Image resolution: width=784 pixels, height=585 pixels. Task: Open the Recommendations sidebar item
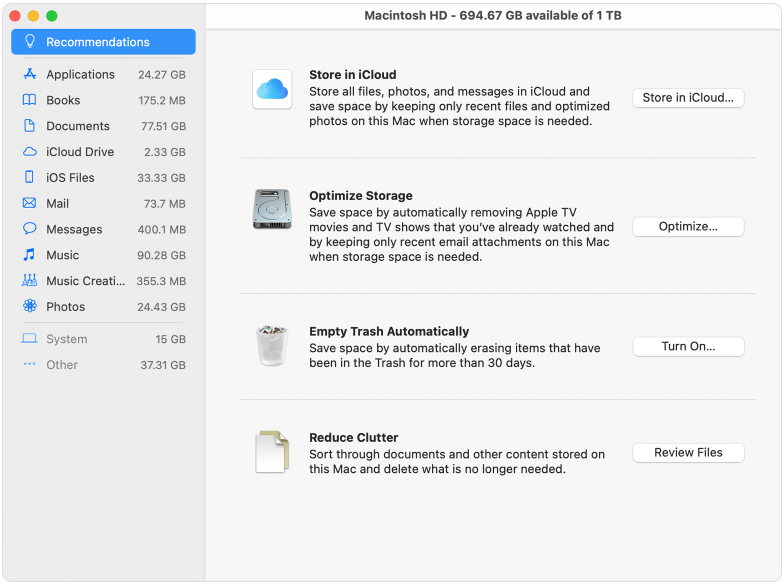pos(103,42)
